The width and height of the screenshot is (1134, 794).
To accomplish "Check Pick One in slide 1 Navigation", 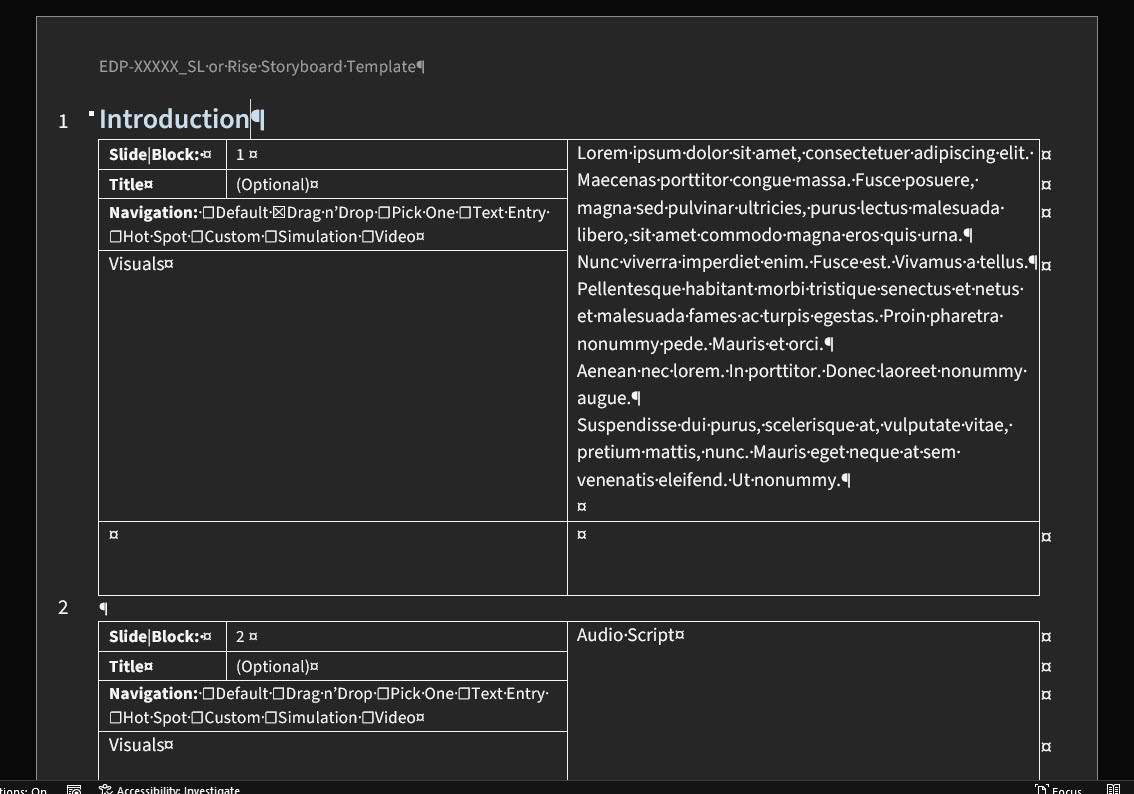I will [x=384, y=213].
